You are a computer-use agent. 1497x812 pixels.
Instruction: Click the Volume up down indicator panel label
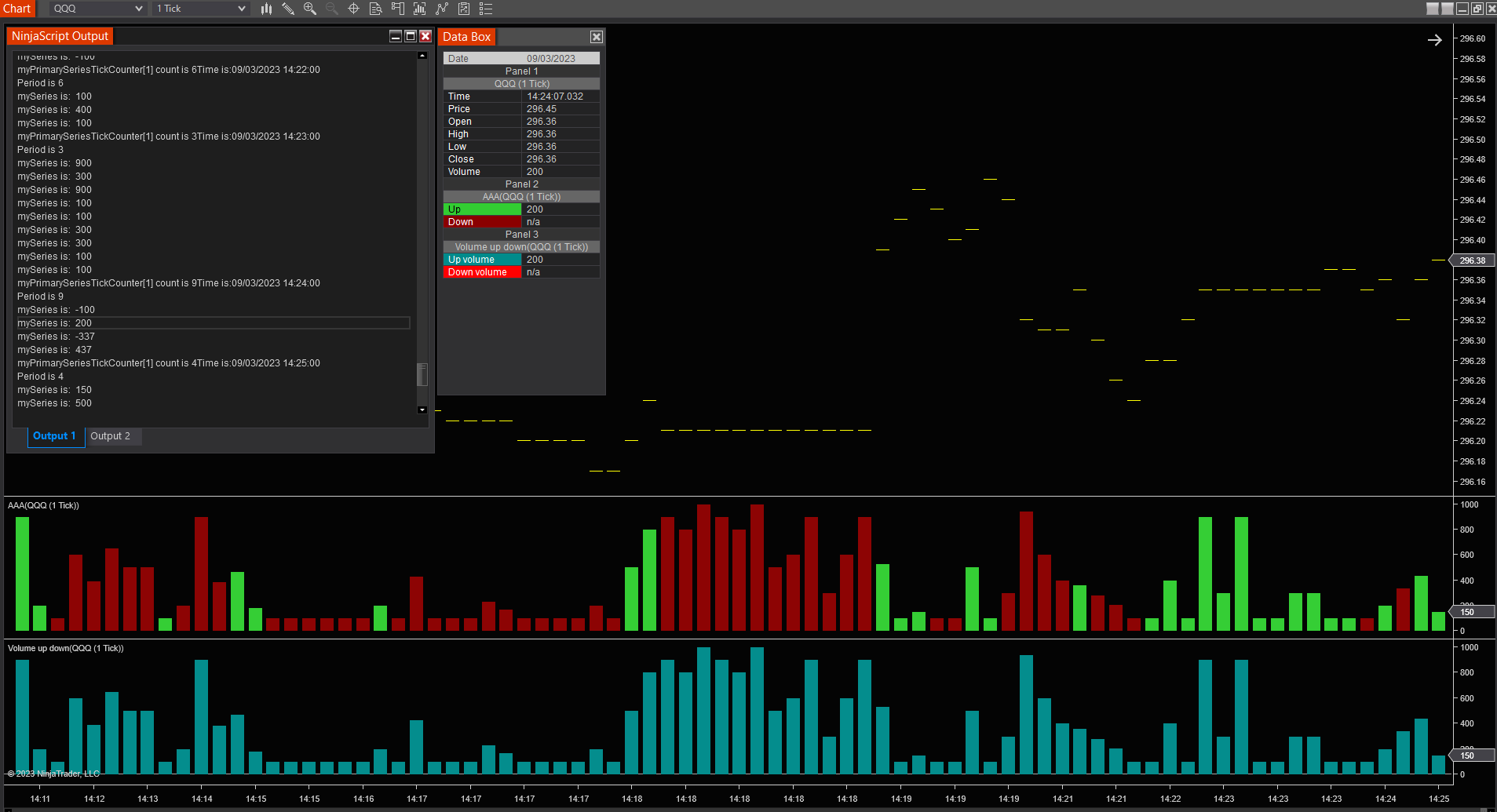(65, 648)
